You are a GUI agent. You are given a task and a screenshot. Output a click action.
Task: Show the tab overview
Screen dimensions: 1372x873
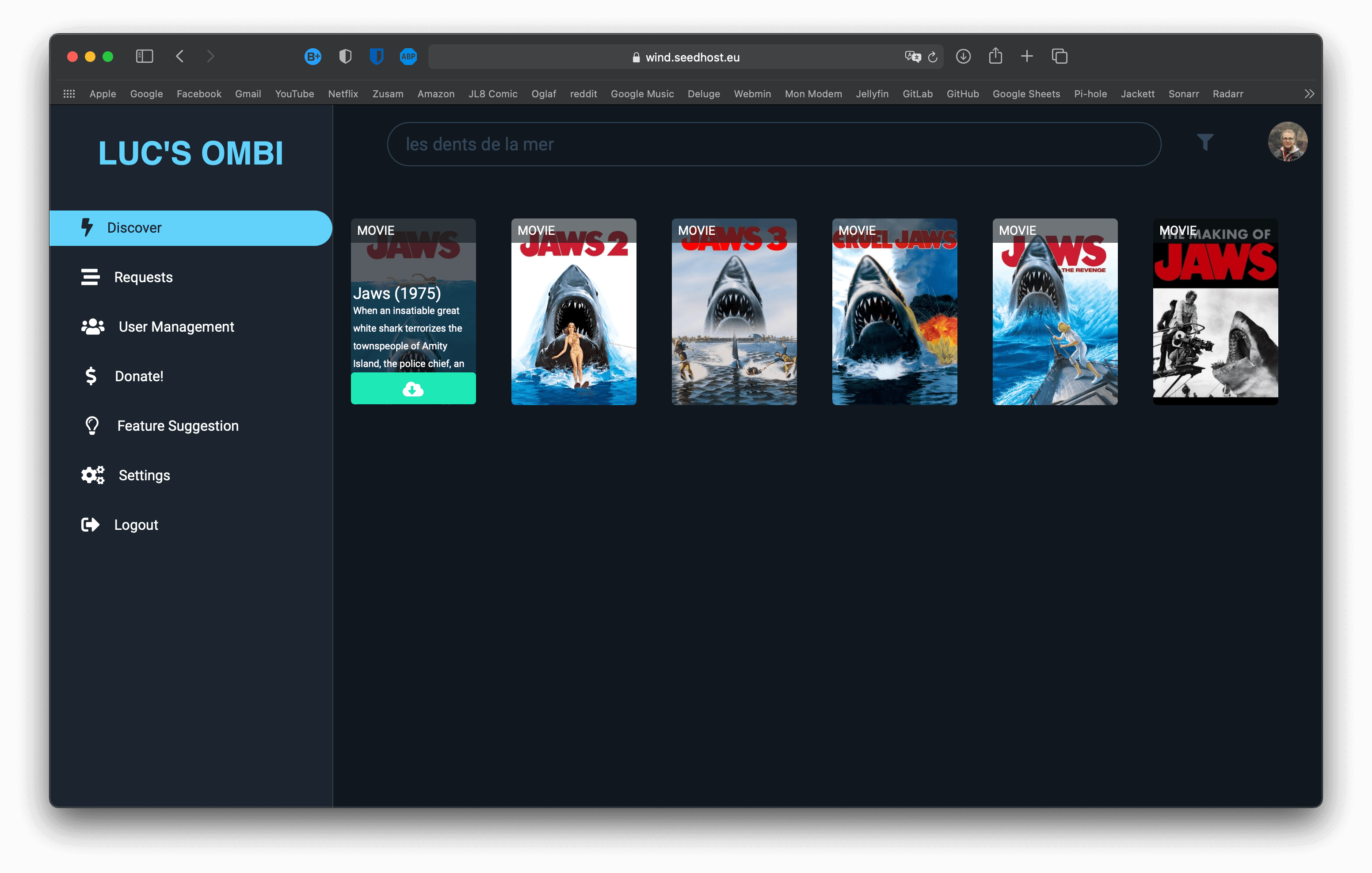tap(1059, 57)
